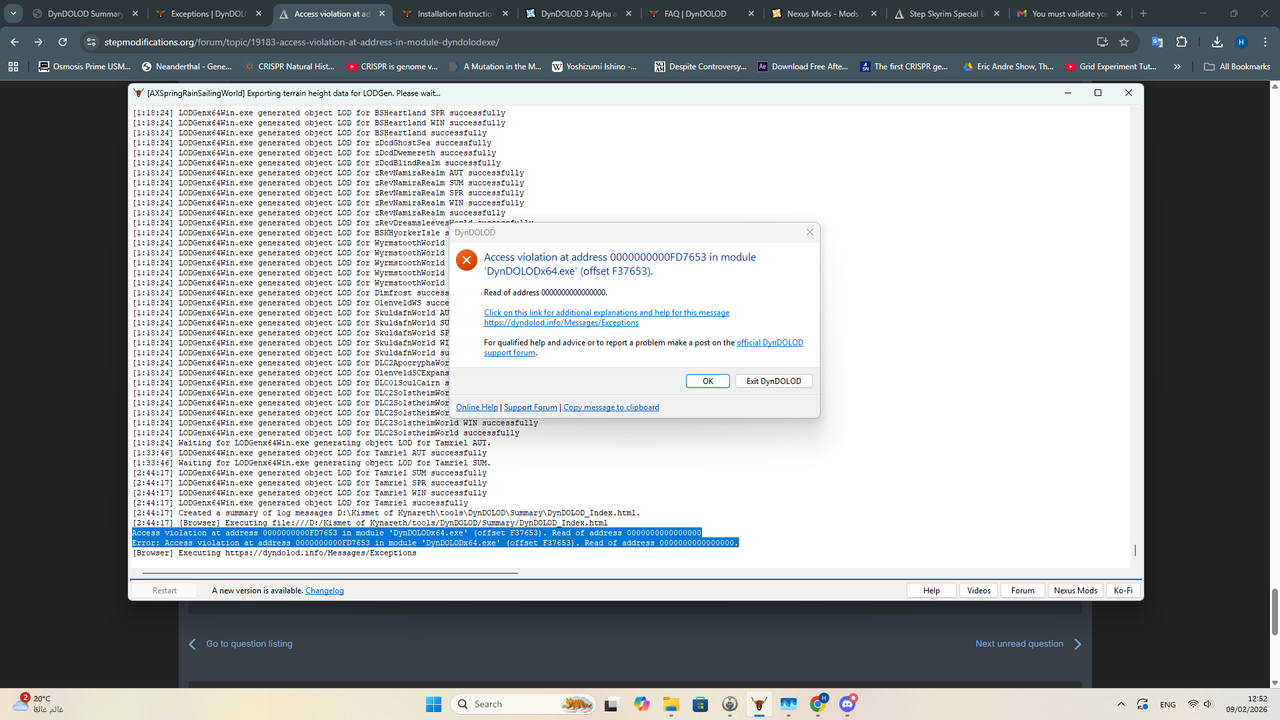Open the Chrome three-dot menu
Screen dimensions: 1280x720
(x=1264, y=42)
